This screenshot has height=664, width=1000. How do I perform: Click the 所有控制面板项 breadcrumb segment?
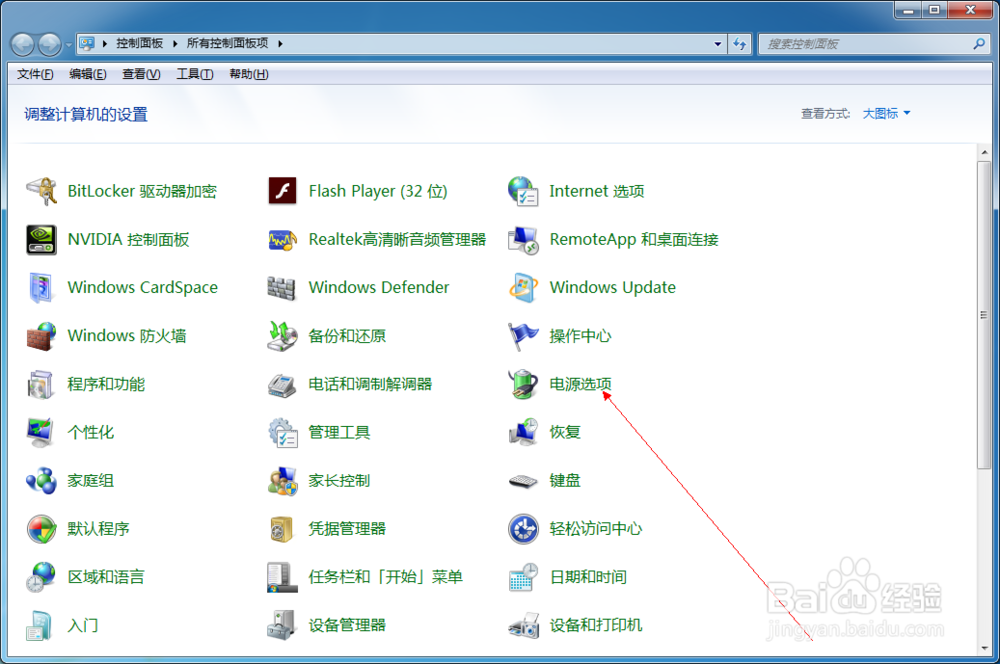pos(227,43)
